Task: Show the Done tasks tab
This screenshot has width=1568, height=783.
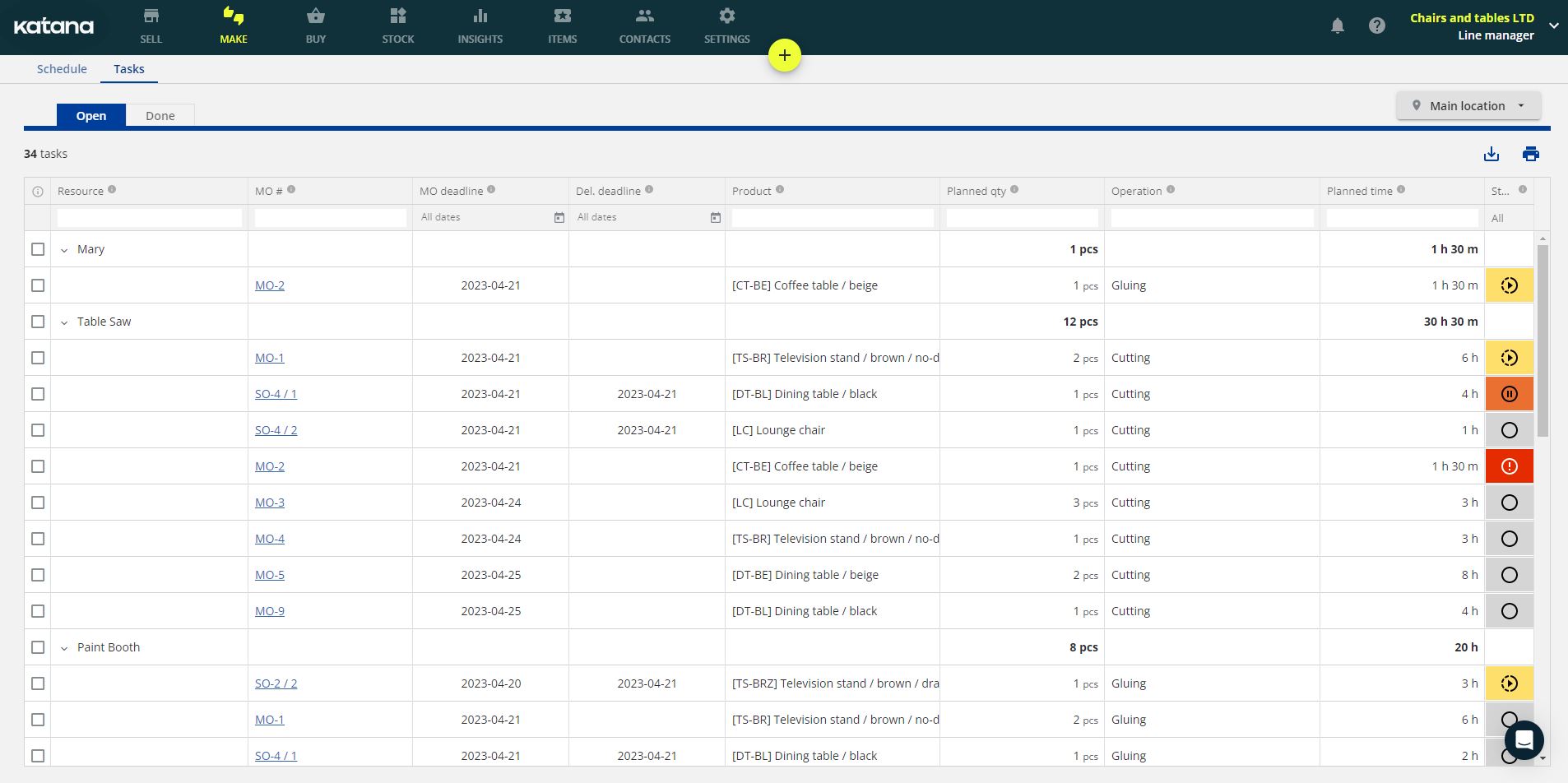Action: click(x=160, y=116)
